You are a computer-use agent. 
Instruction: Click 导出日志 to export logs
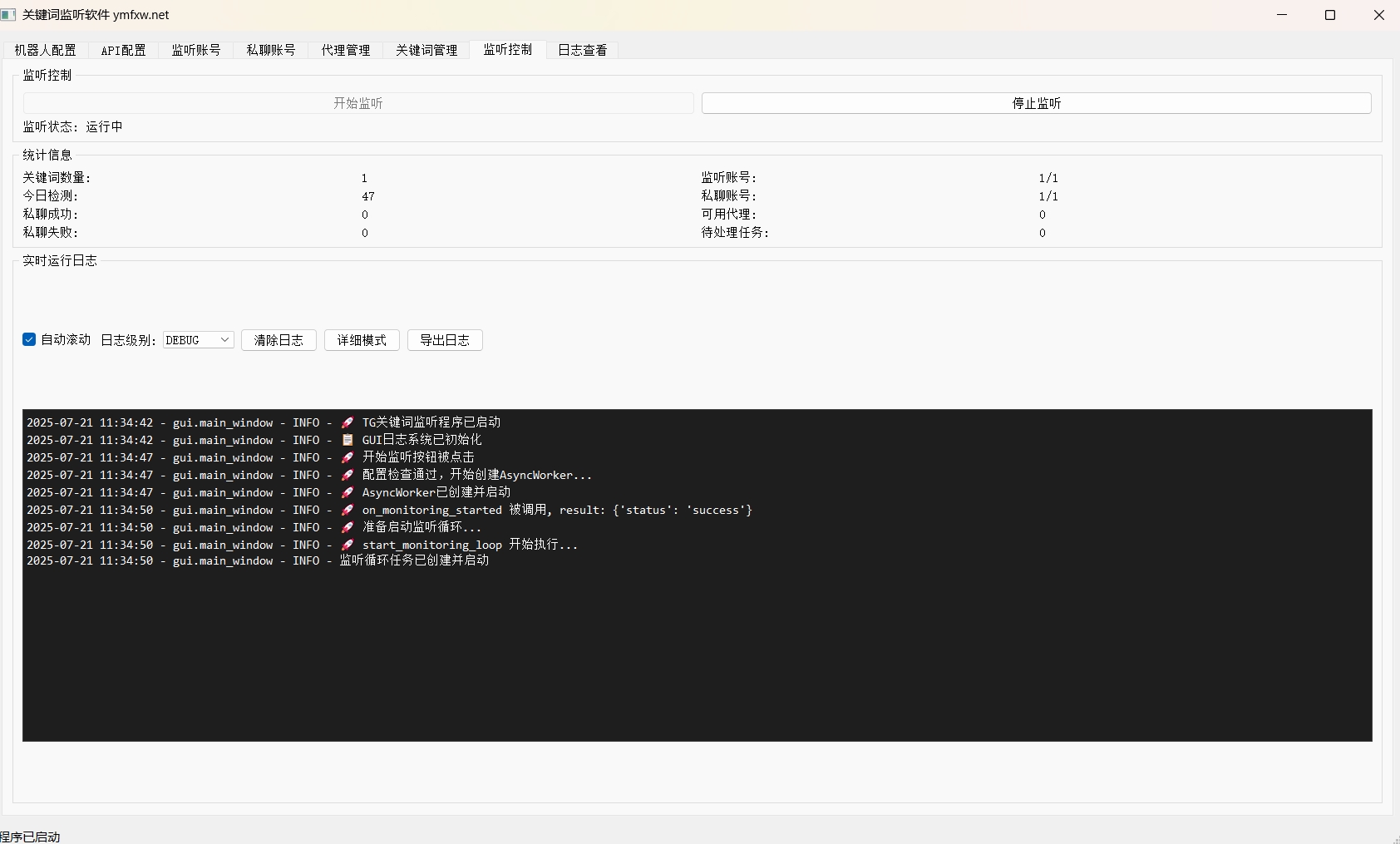click(x=445, y=340)
